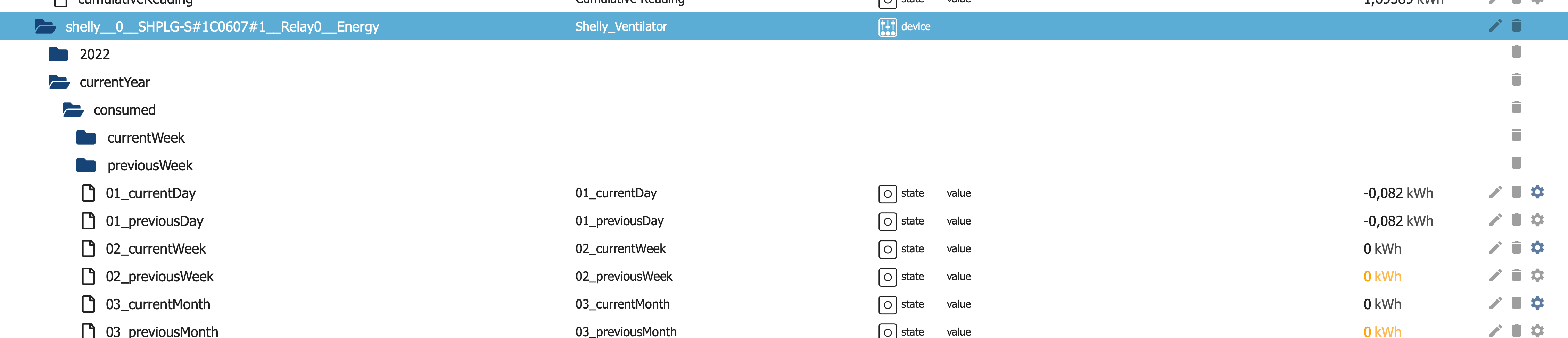The width and height of the screenshot is (1568, 338).
Task: Trash the previousWeek folder
Action: (1516, 163)
